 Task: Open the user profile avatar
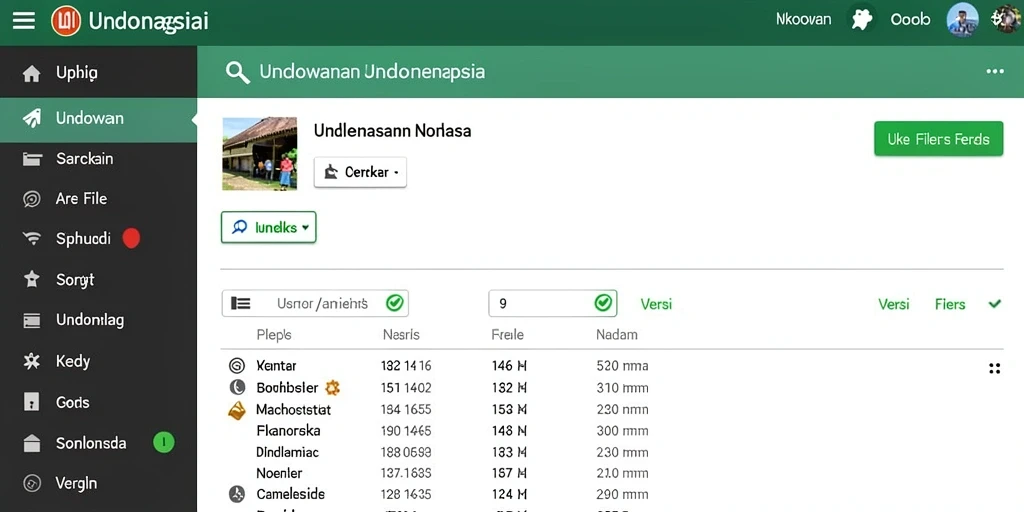(963, 20)
